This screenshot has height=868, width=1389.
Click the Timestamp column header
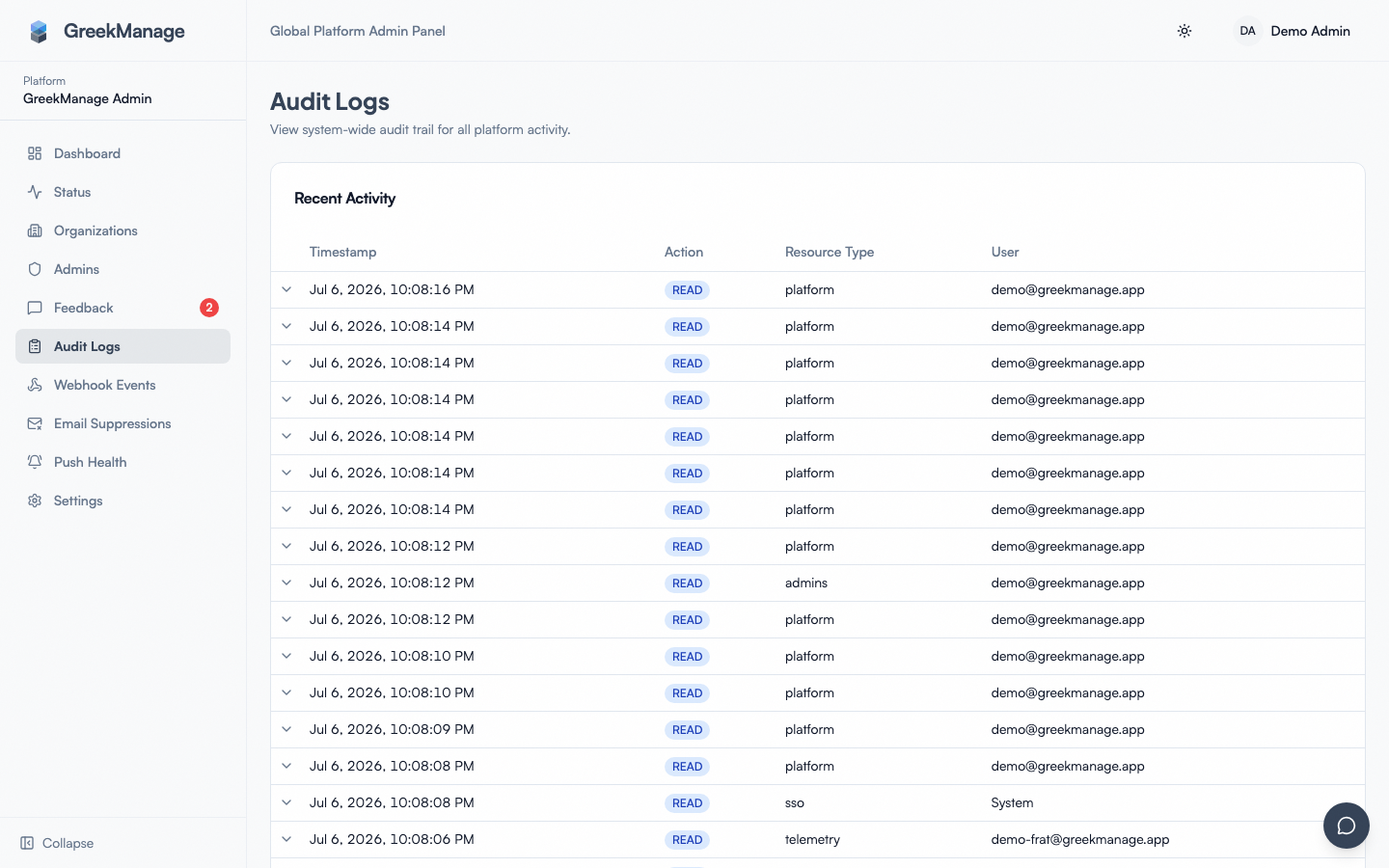(342, 252)
